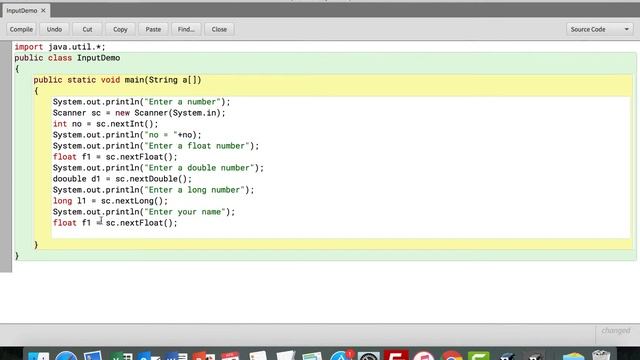Open Safari from the dock
Viewport: 640px width, 360px height.
tap(66, 356)
